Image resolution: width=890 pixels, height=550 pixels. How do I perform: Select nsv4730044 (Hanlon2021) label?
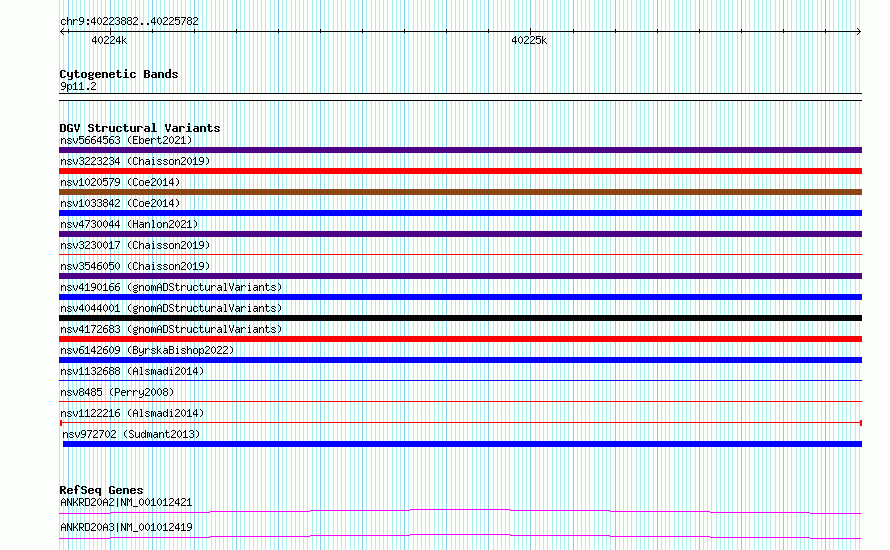coord(129,224)
